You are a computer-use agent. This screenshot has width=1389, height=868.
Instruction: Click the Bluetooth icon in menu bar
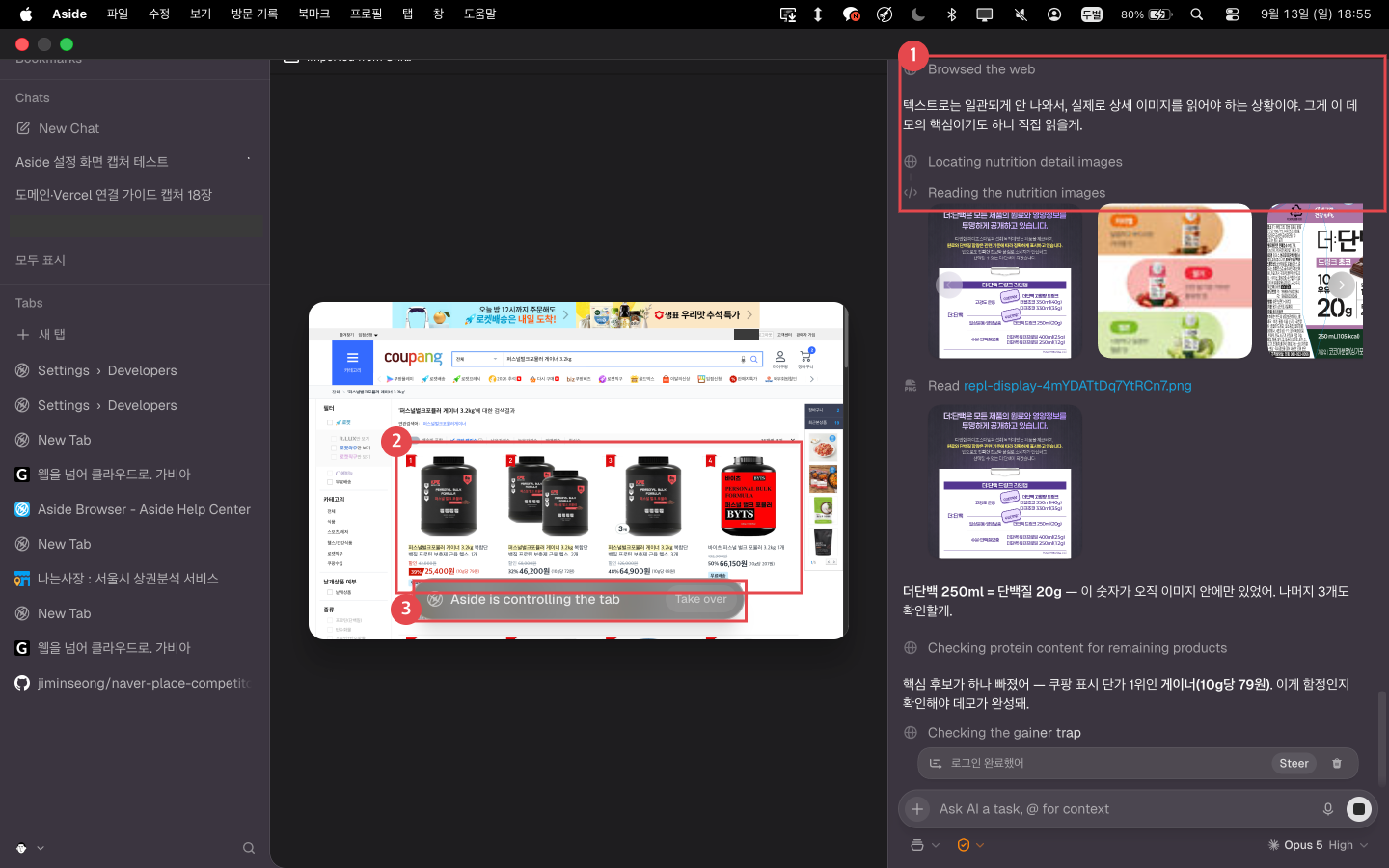951,14
